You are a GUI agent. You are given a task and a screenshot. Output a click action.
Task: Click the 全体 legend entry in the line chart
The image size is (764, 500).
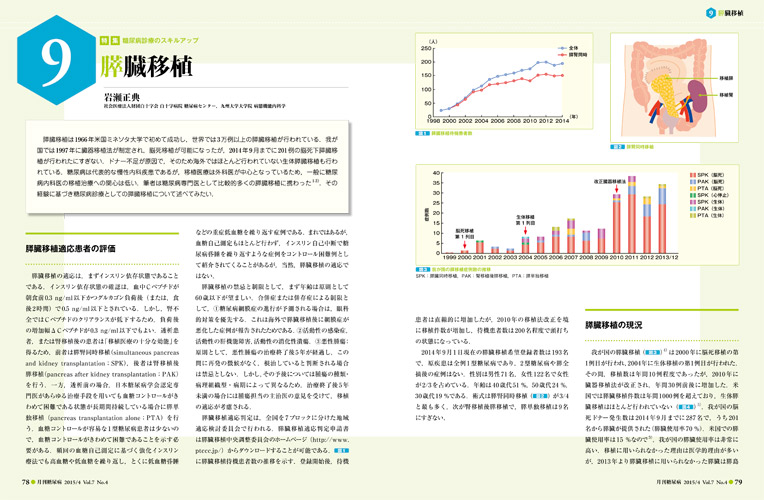pyautogui.click(x=568, y=48)
